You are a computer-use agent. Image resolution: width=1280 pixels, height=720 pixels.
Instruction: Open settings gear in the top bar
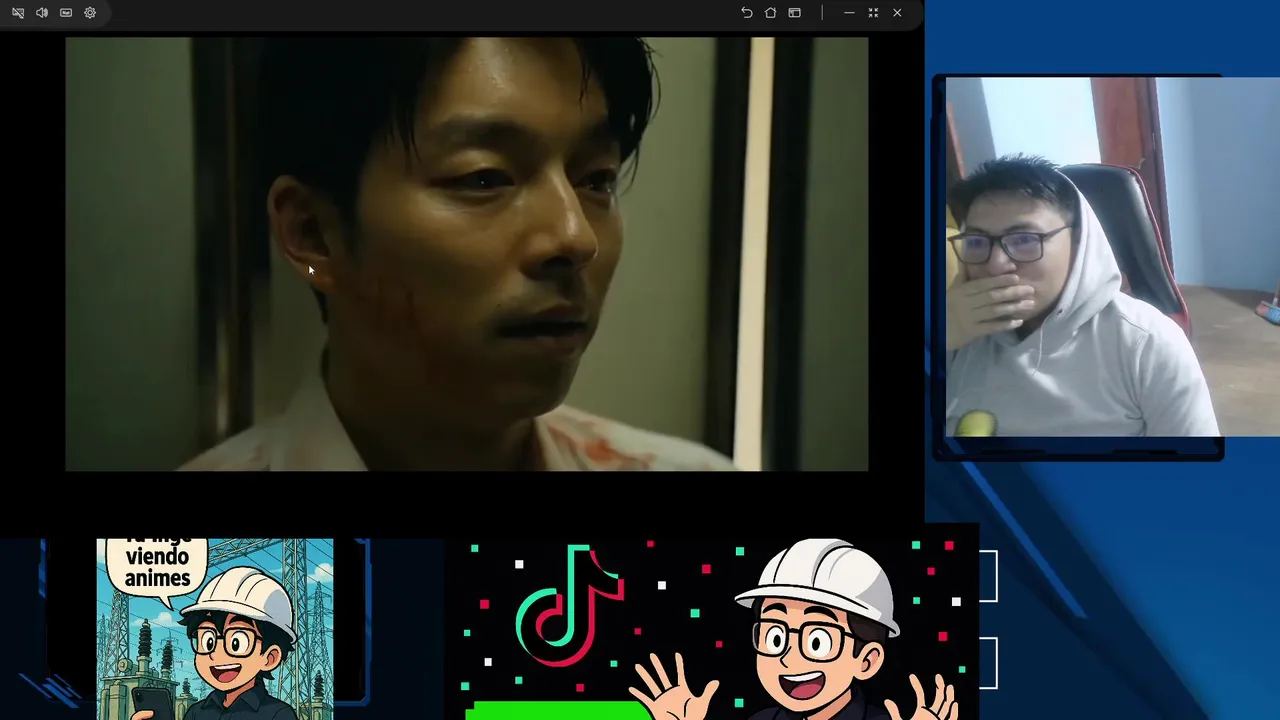tap(90, 13)
